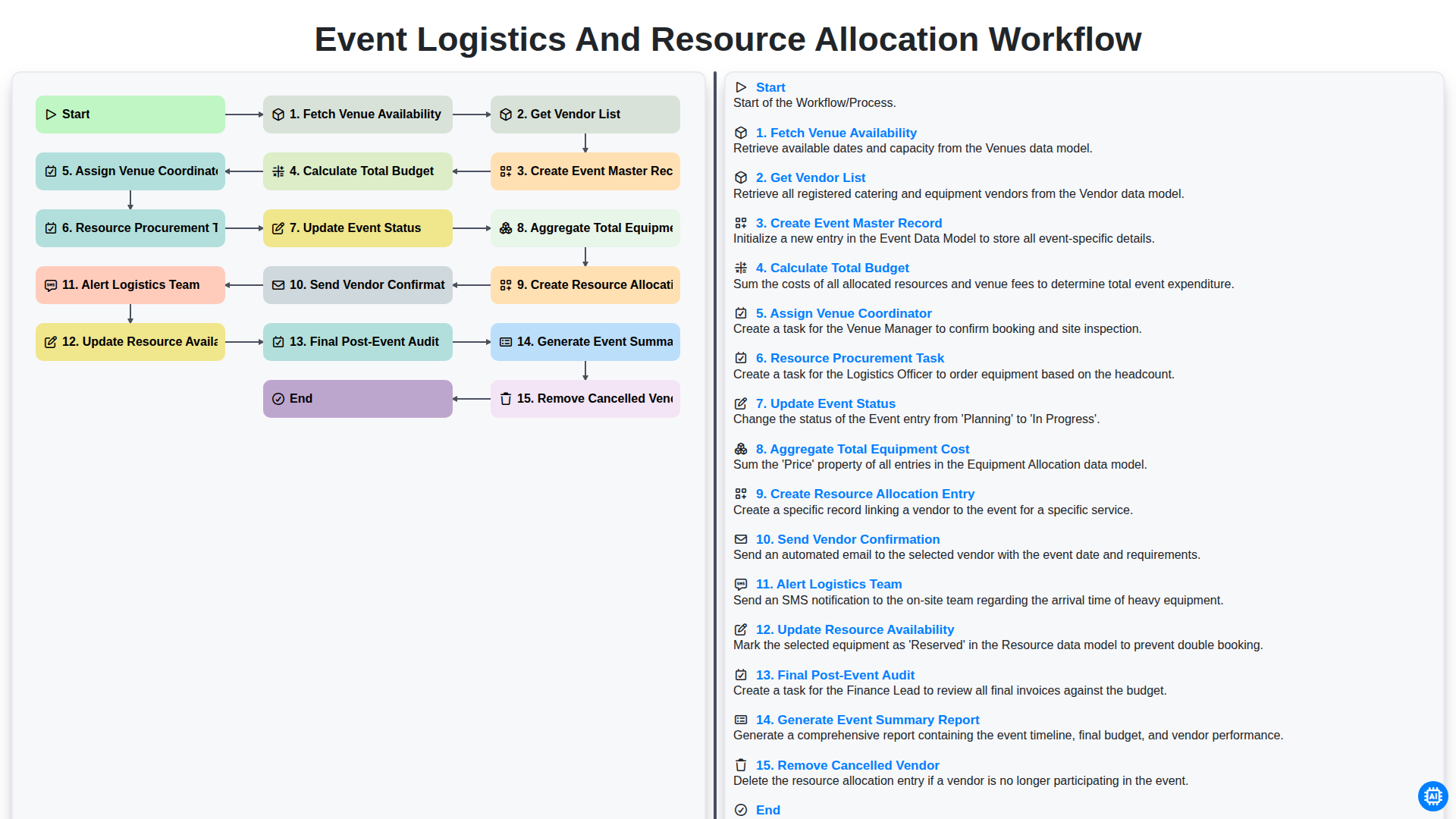The image size is (1456, 819).
Task: Click the description about SMS notification to on-site team
Action: tap(978, 601)
